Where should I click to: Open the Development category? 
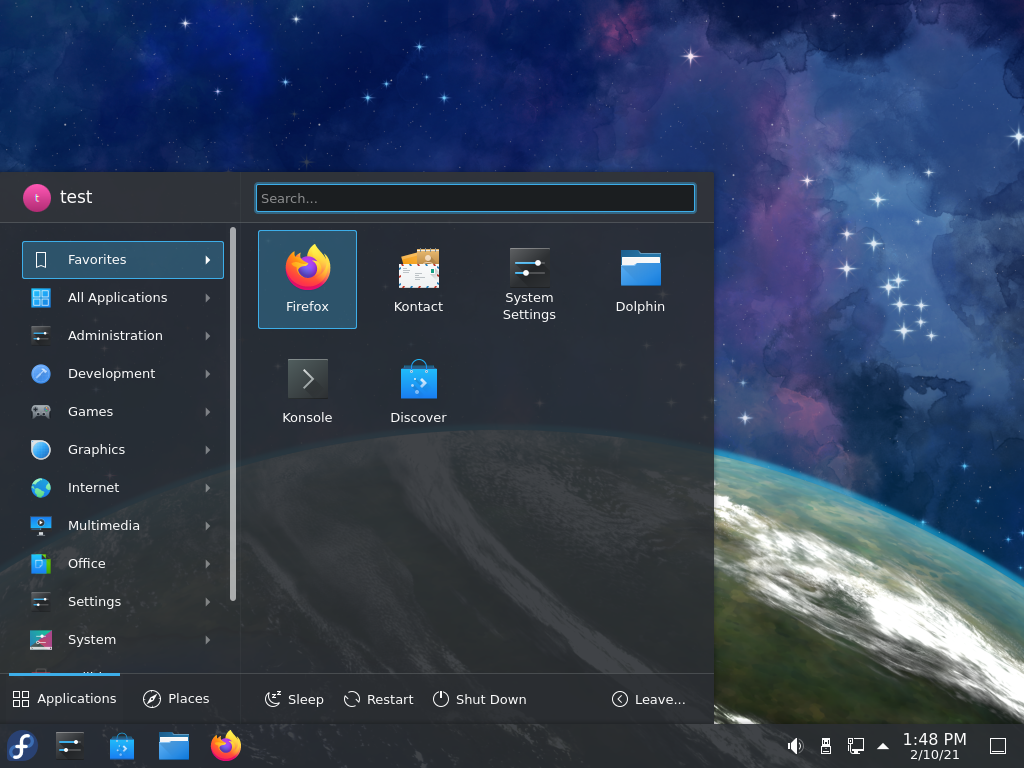pyautogui.click(x=123, y=374)
